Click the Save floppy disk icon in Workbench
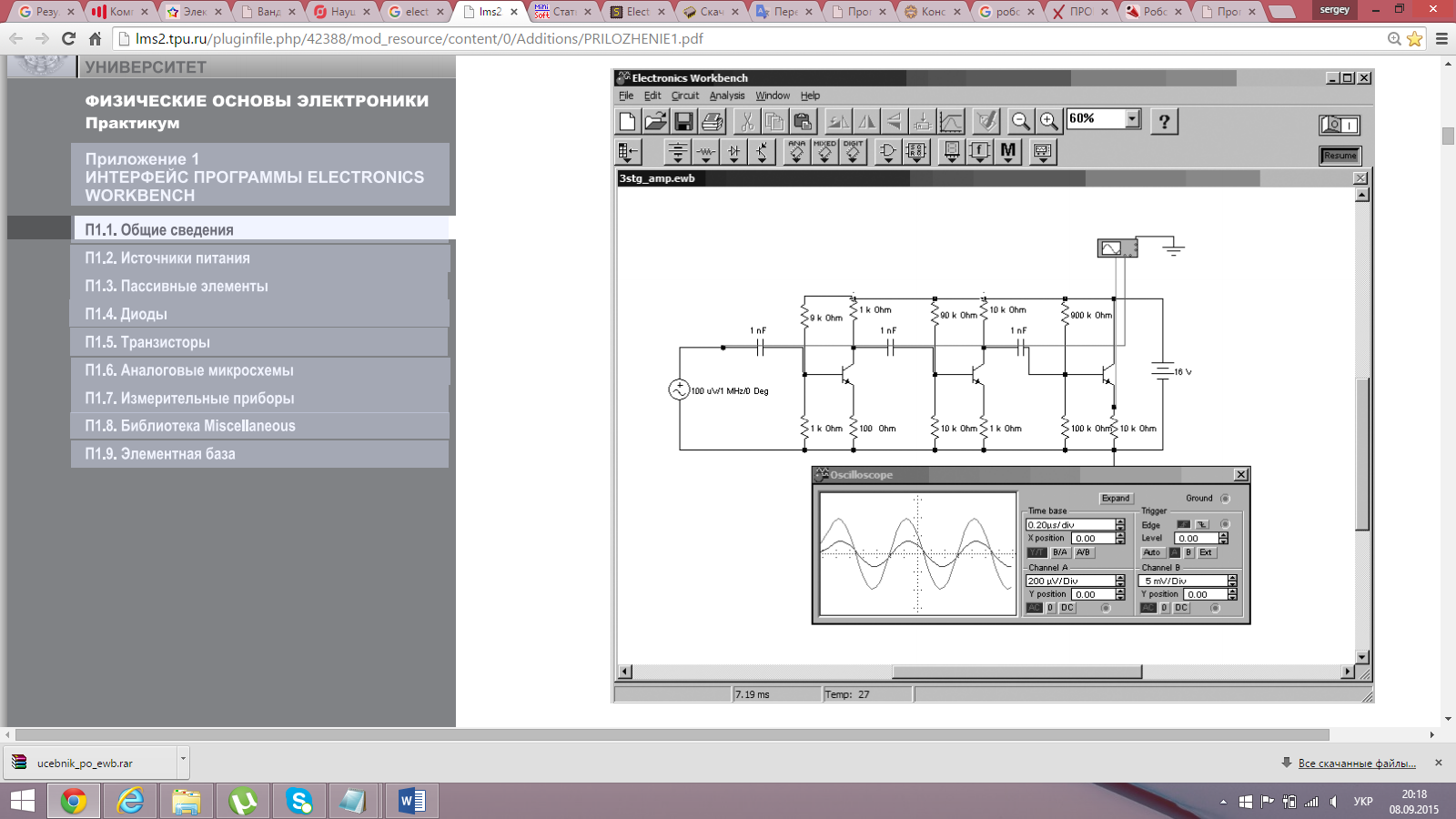The height and width of the screenshot is (819, 1456). click(683, 121)
